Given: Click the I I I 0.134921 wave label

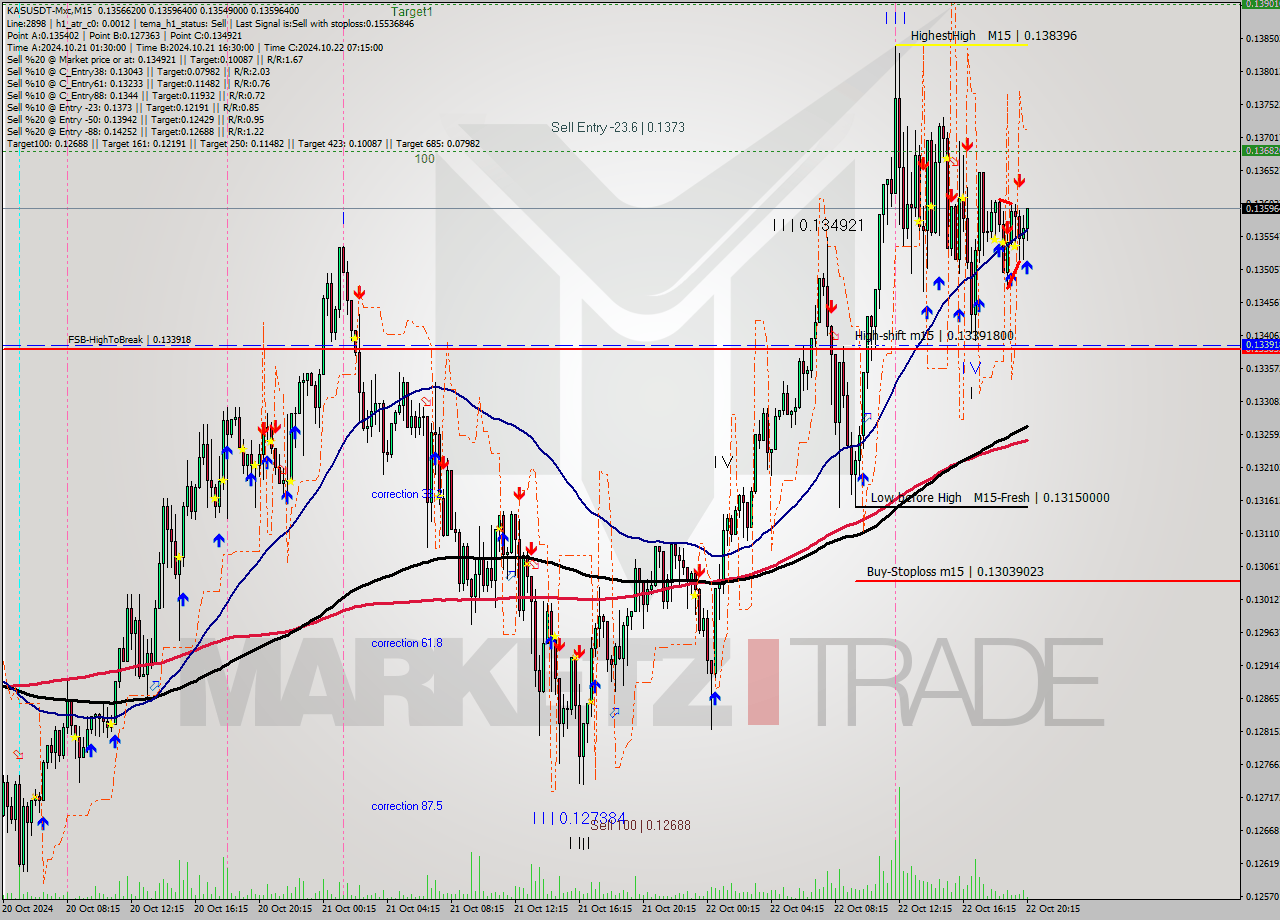Looking at the screenshot, I should [x=818, y=226].
